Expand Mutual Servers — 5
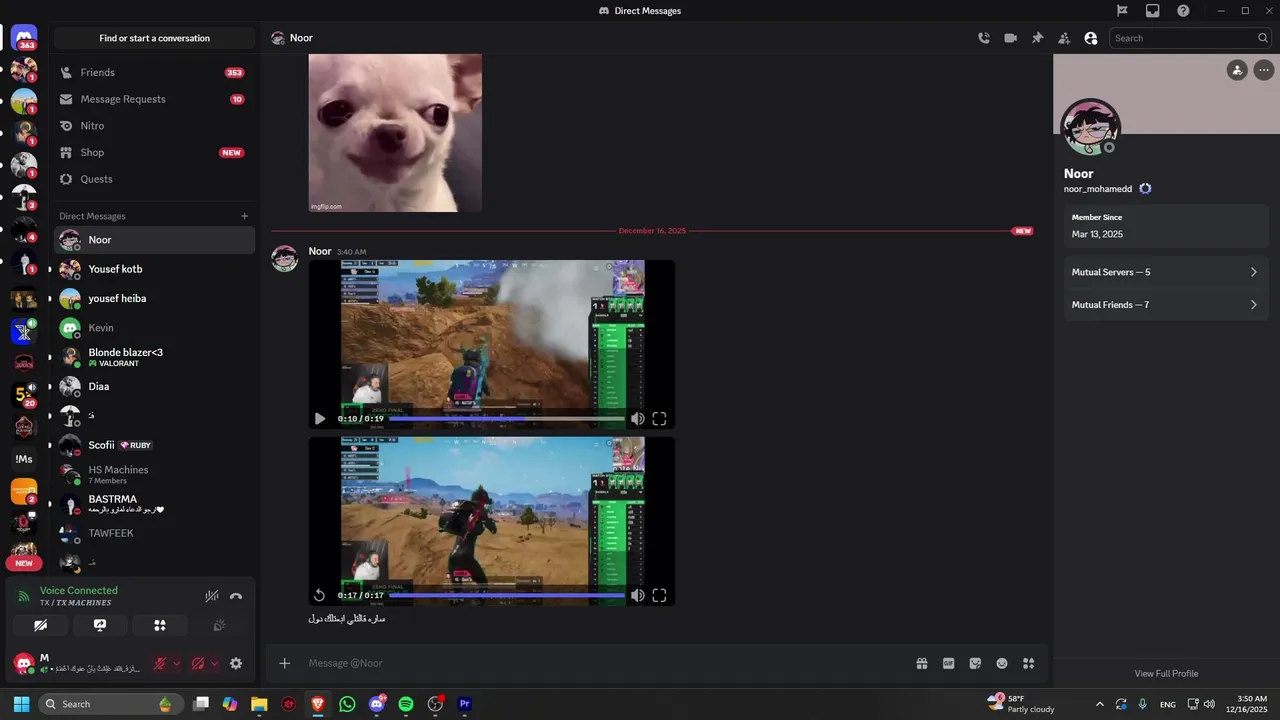The height and width of the screenshot is (720, 1280). (x=1166, y=272)
